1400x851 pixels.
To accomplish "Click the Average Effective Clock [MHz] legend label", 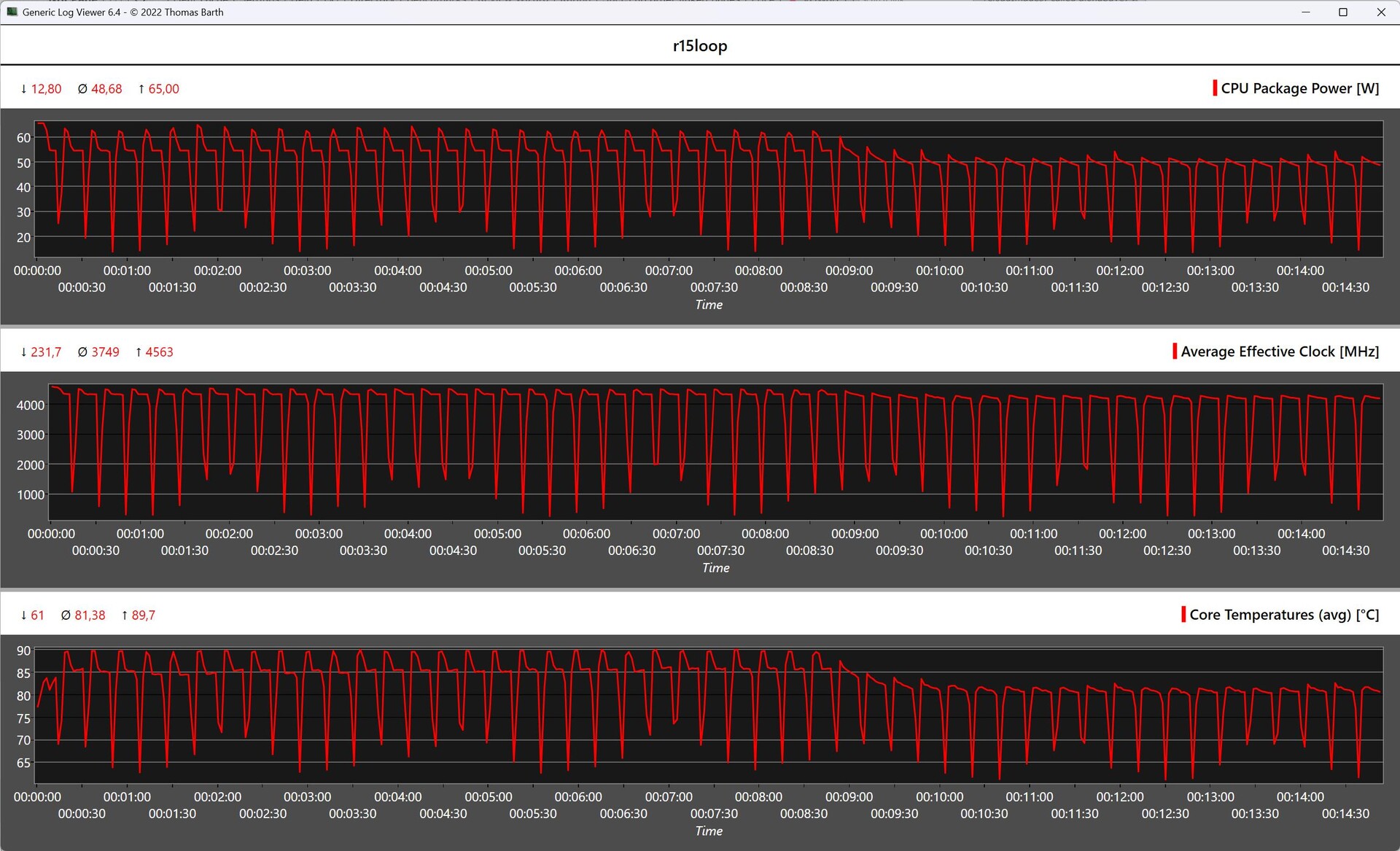I will point(1280,351).
